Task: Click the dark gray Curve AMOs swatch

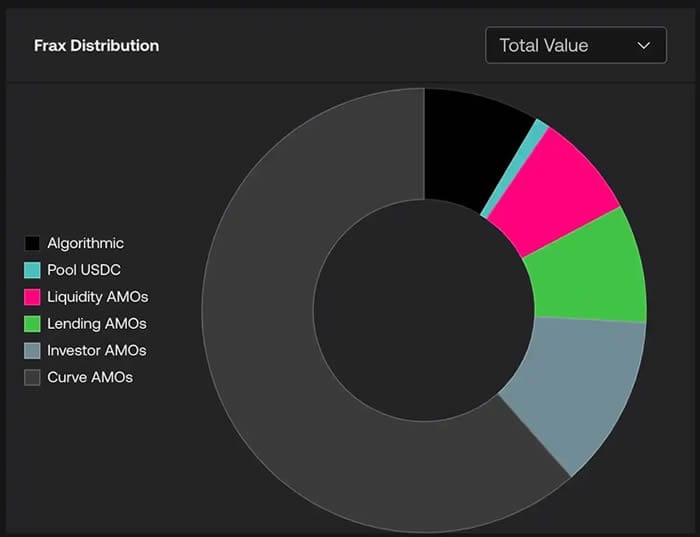Action: tap(32, 377)
